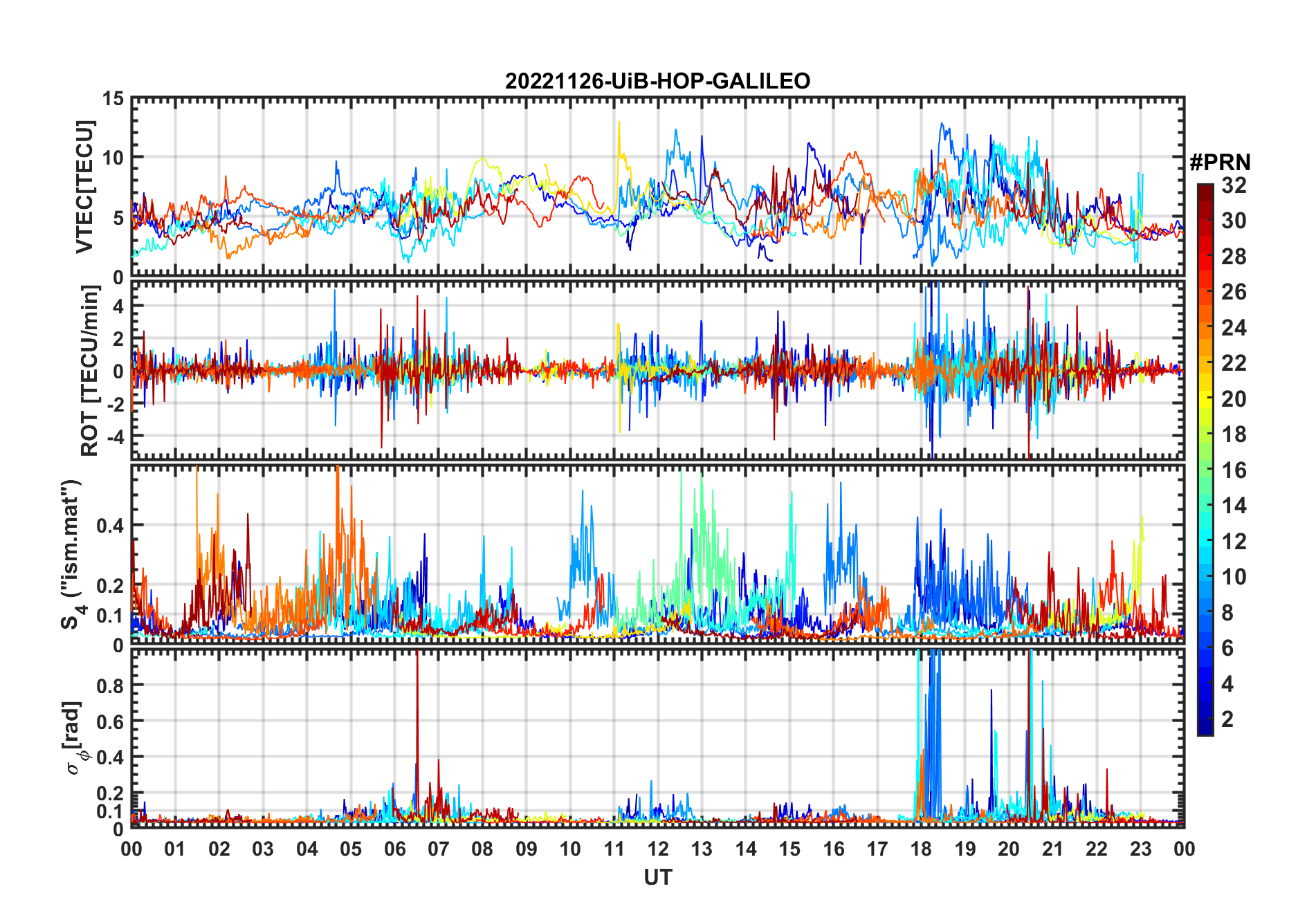Click the sigma phi [rad] axis label

click(76, 737)
